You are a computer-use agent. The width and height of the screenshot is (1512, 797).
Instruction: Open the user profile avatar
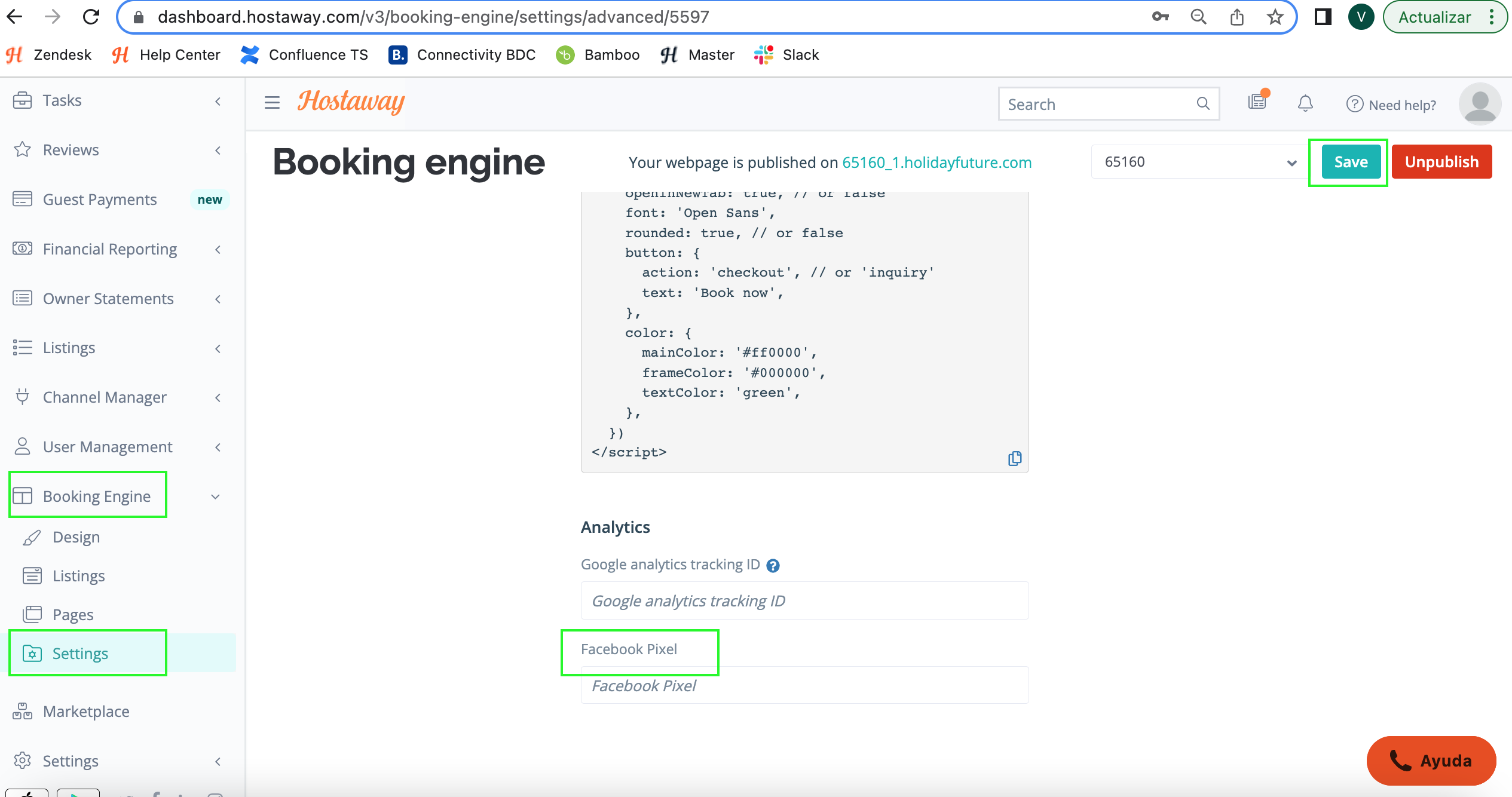tap(1479, 103)
